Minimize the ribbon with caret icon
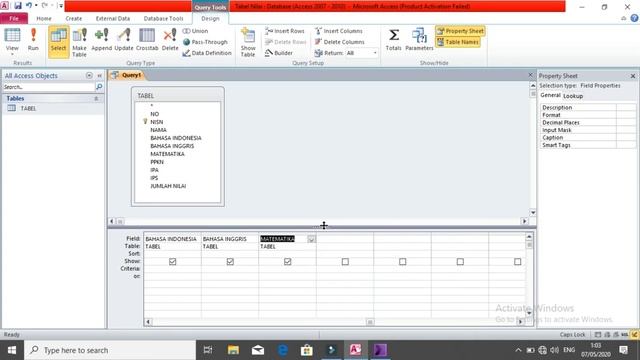The height and width of the screenshot is (360, 640). point(624,18)
